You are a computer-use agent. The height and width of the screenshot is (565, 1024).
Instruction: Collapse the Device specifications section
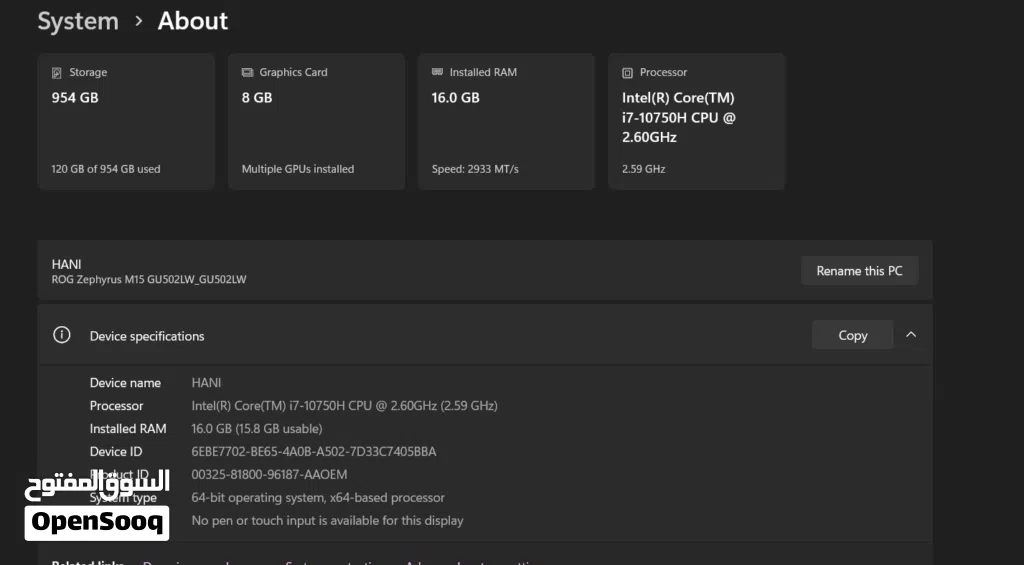pos(911,334)
